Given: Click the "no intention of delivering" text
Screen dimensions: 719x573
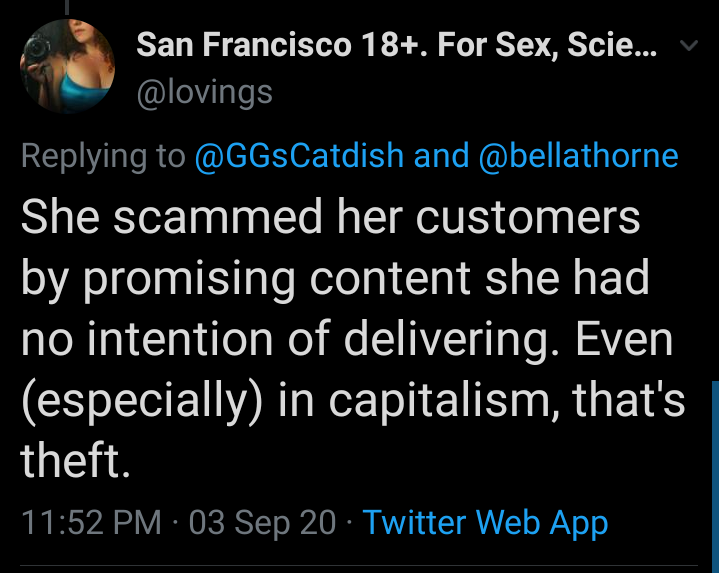Looking at the screenshot, I should coord(283,339).
